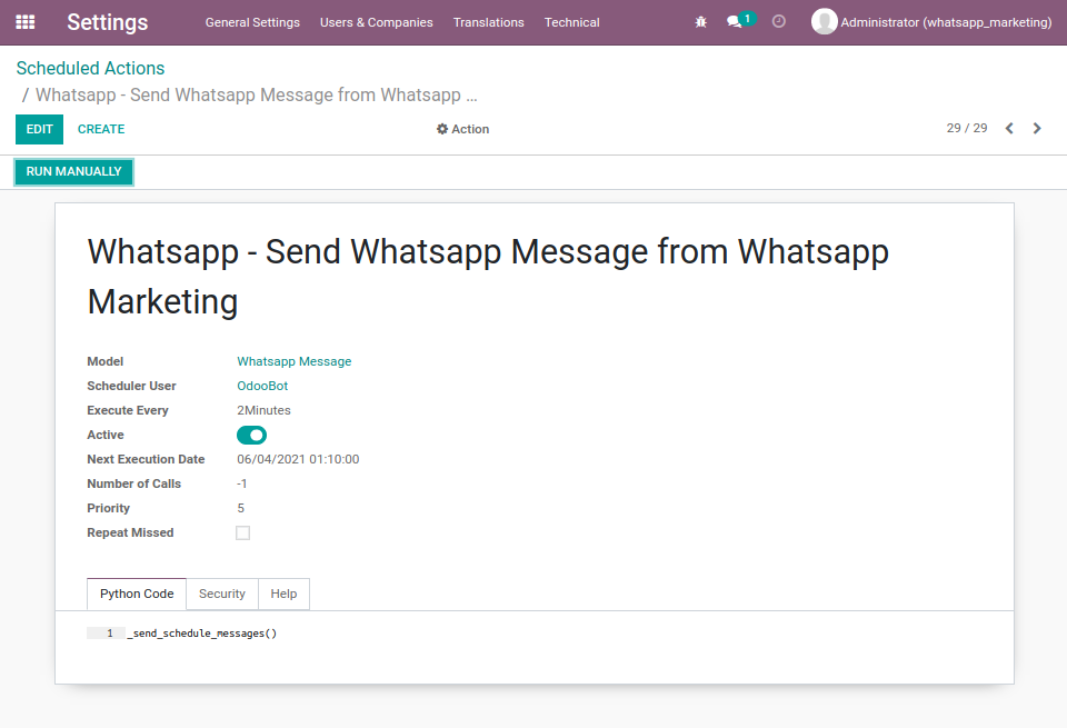Go to previous record arrow
Viewport: 1067px width, 728px height.
coord(1009,128)
